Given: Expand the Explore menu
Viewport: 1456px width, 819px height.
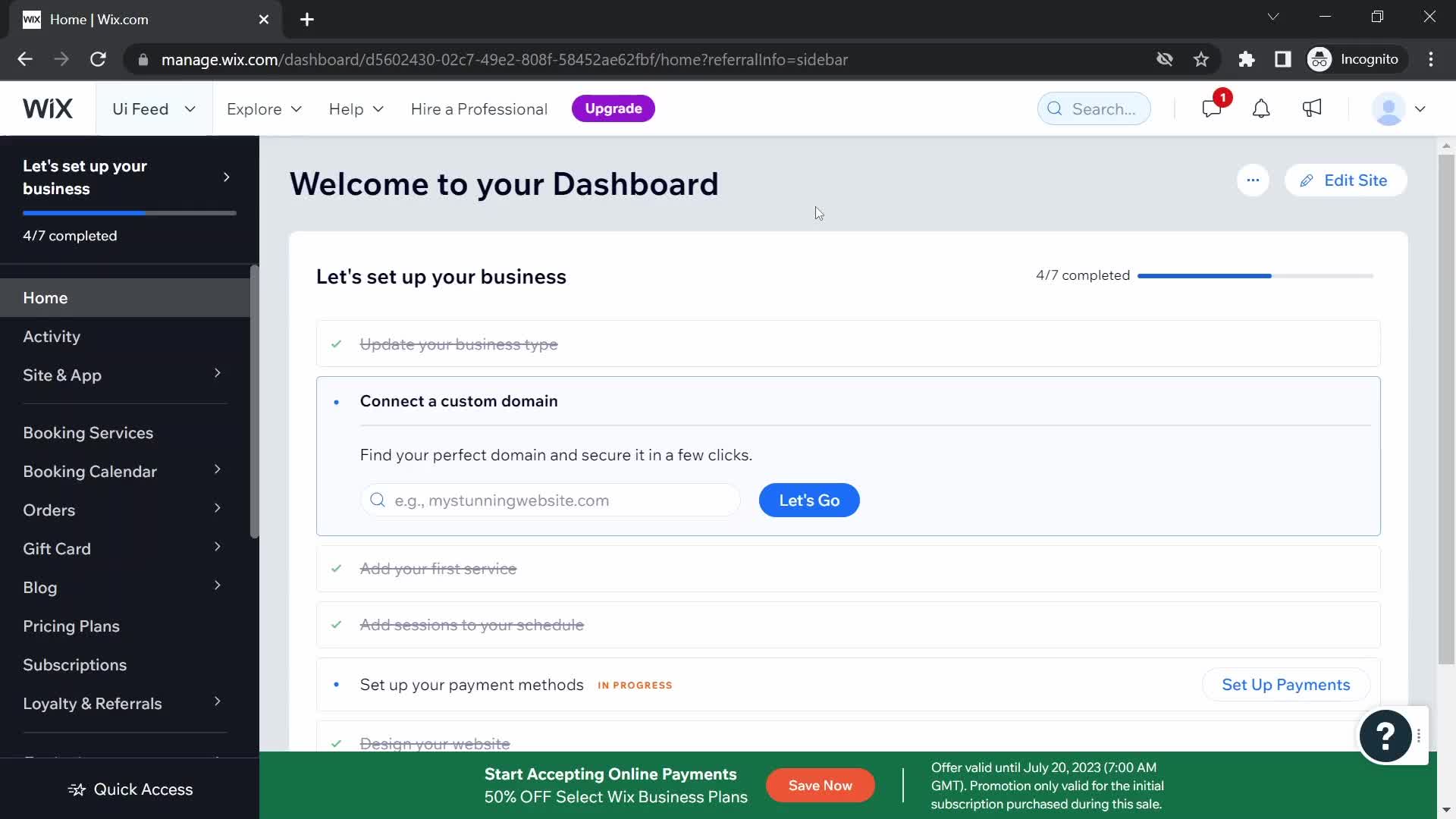Looking at the screenshot, I should pyautogui.click(x=264, y=109).
